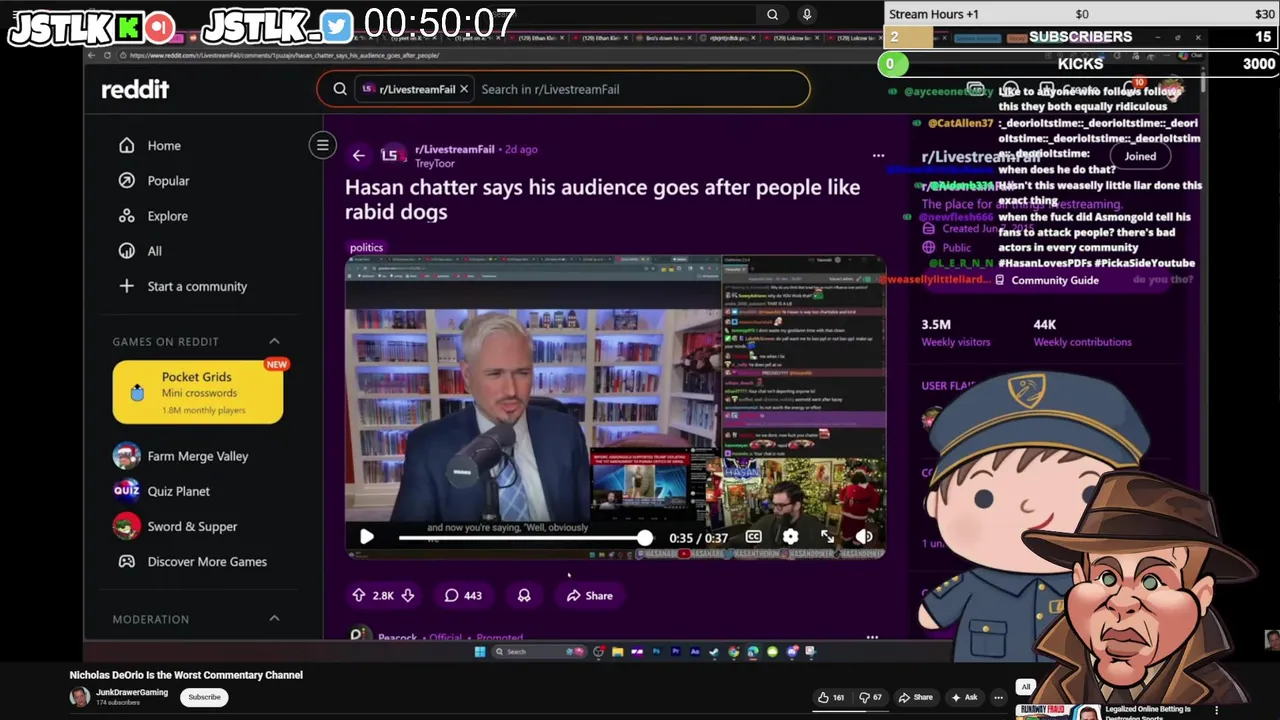Click the Joined button in community panel
Viewport: 1280px width, 720px height.
(x=1140, y=156)
